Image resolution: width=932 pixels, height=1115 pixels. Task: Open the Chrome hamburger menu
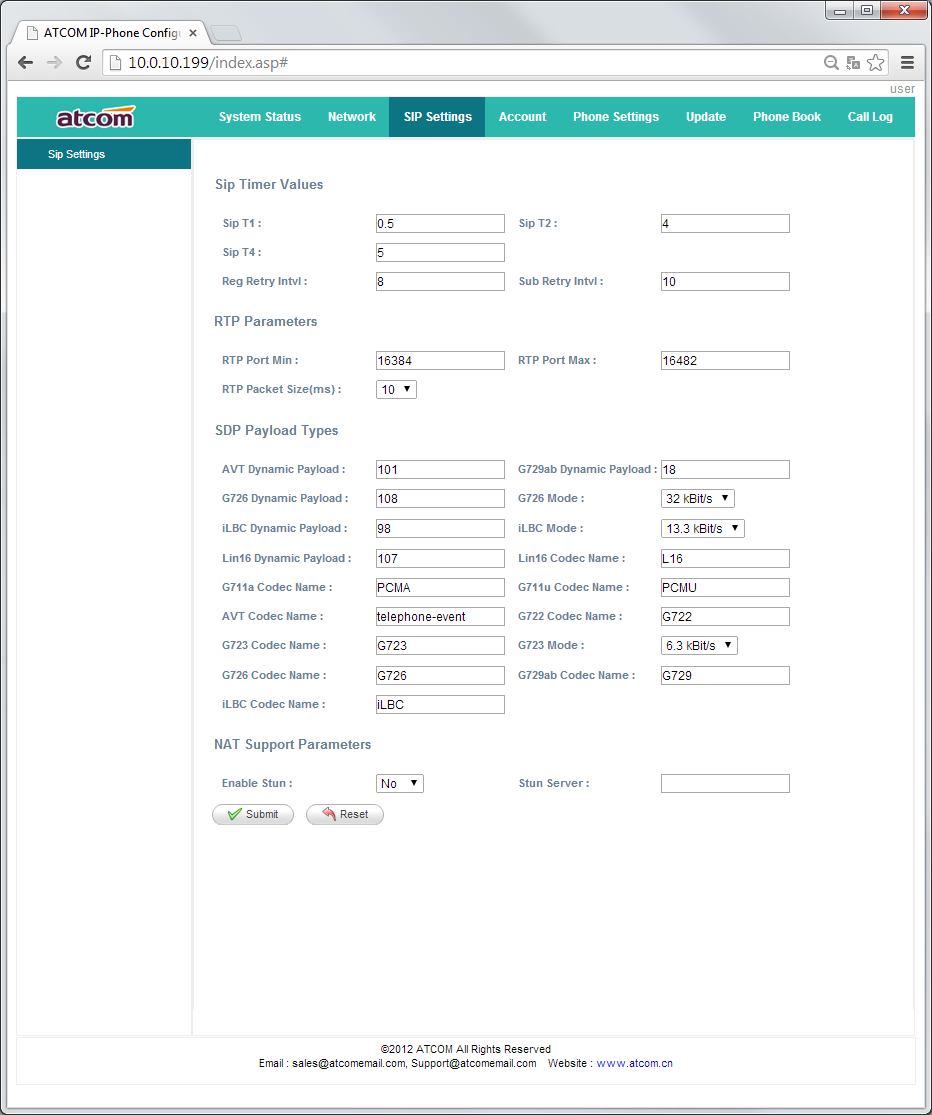(908, 62)
